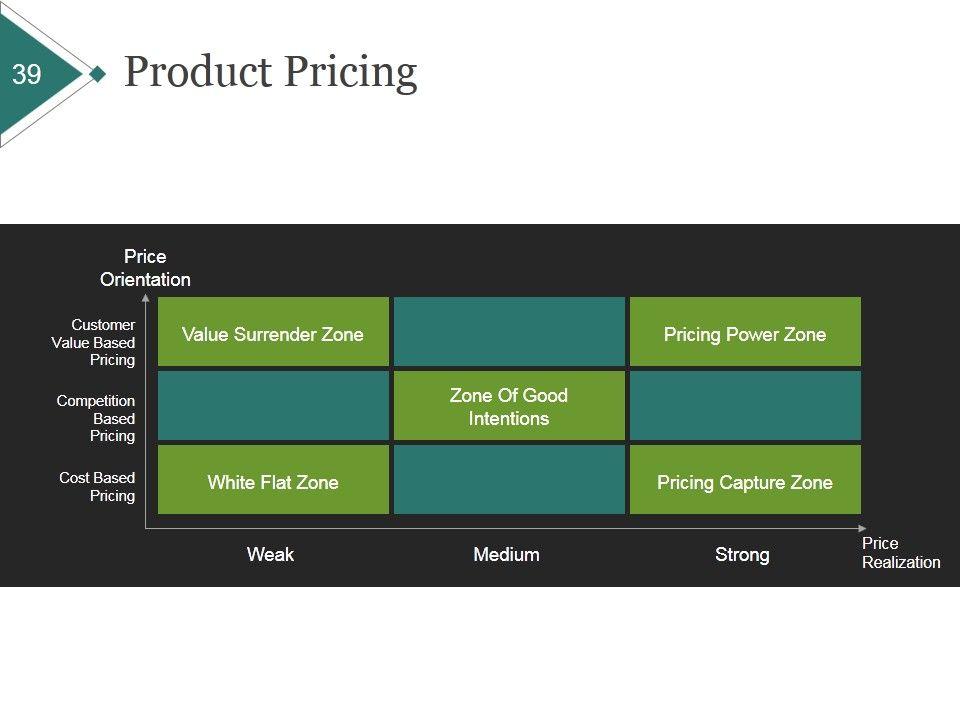Select the Value Surrender Zone box
The image size is (960, 720).
click(273, 332)
